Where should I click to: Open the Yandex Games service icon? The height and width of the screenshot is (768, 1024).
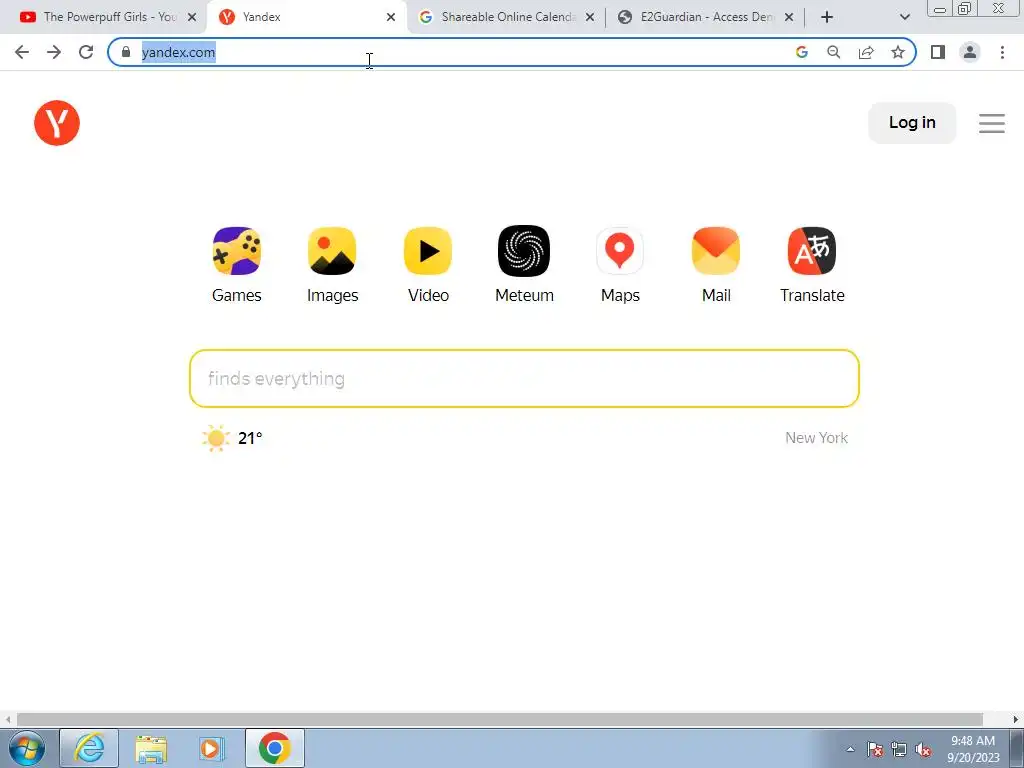tap(236, 251)
